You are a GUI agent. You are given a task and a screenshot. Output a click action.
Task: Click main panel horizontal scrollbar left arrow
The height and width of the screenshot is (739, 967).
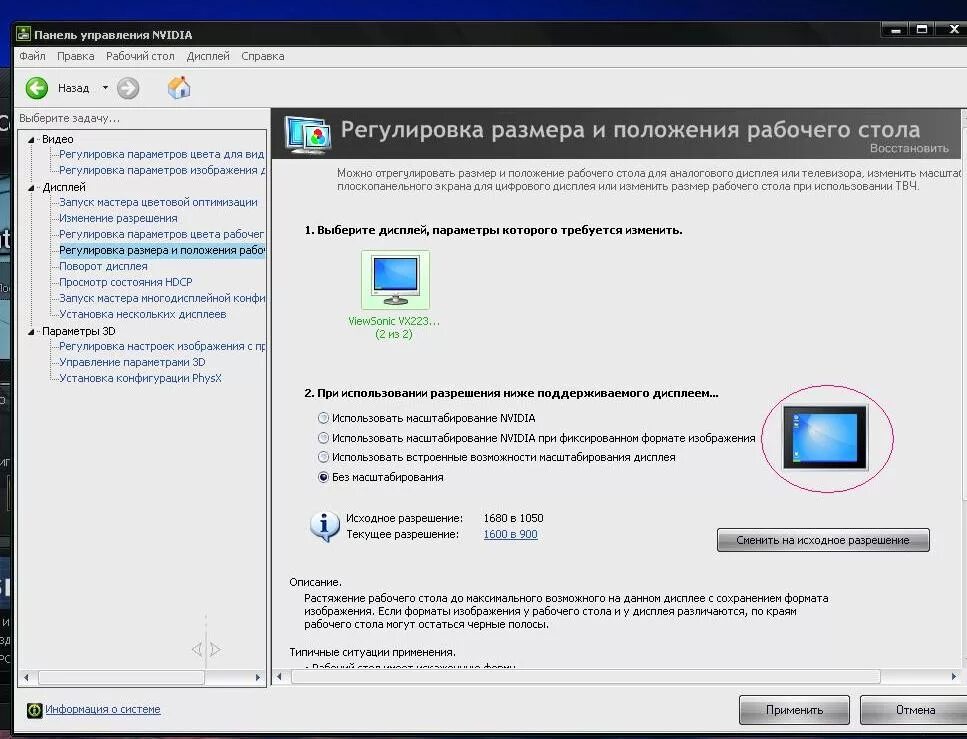coord(279,677)
